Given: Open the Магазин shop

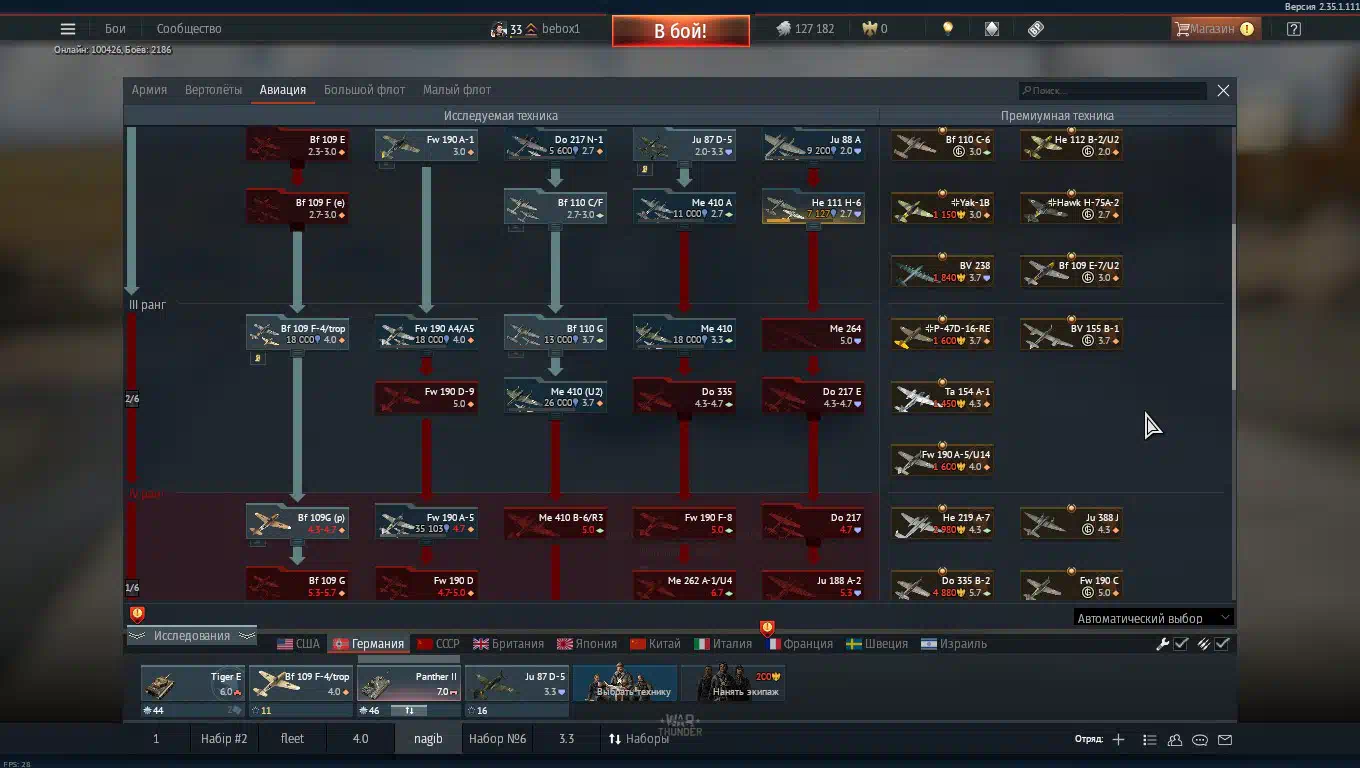Looking at the screenshot, I should [x=1214, y=29].
